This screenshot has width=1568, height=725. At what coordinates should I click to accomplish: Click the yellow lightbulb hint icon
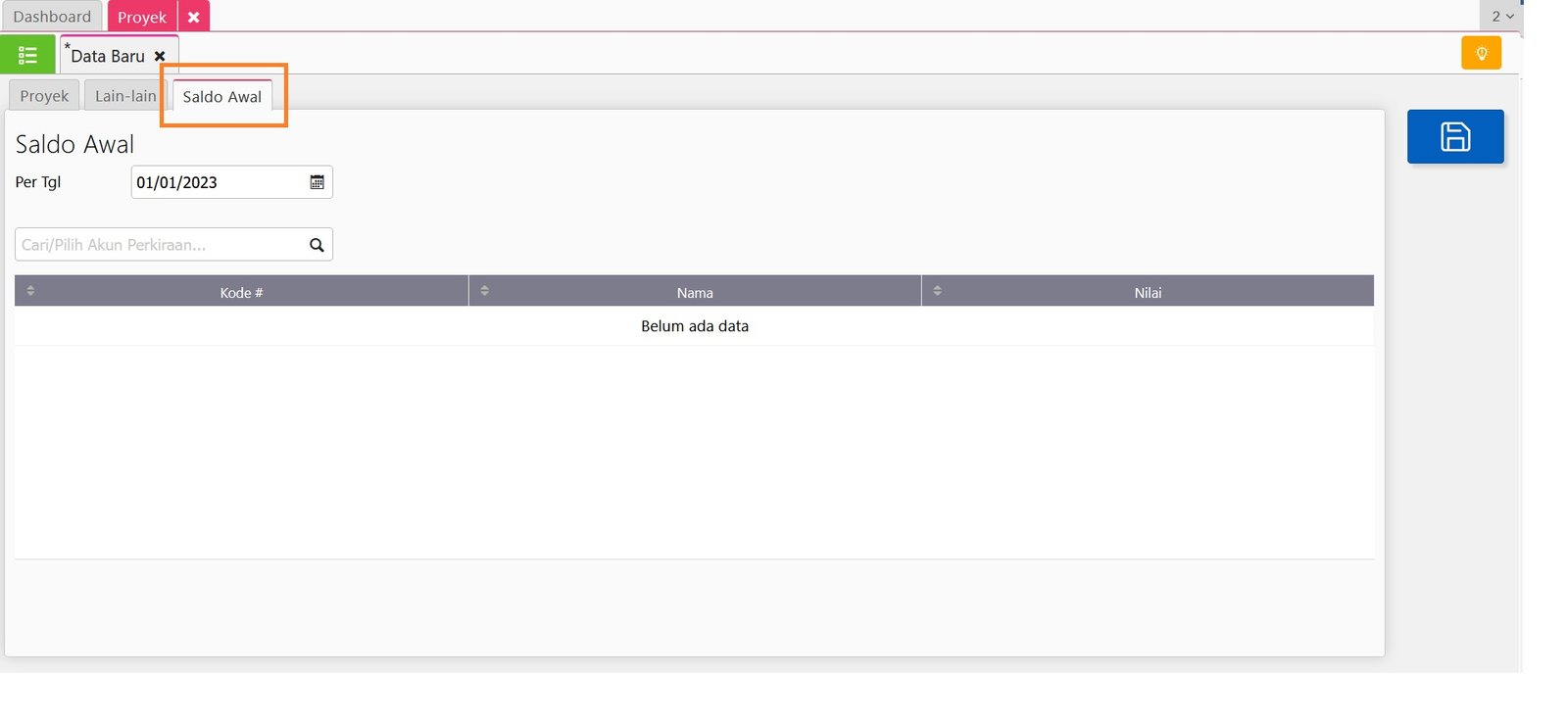pos(1481,53)
